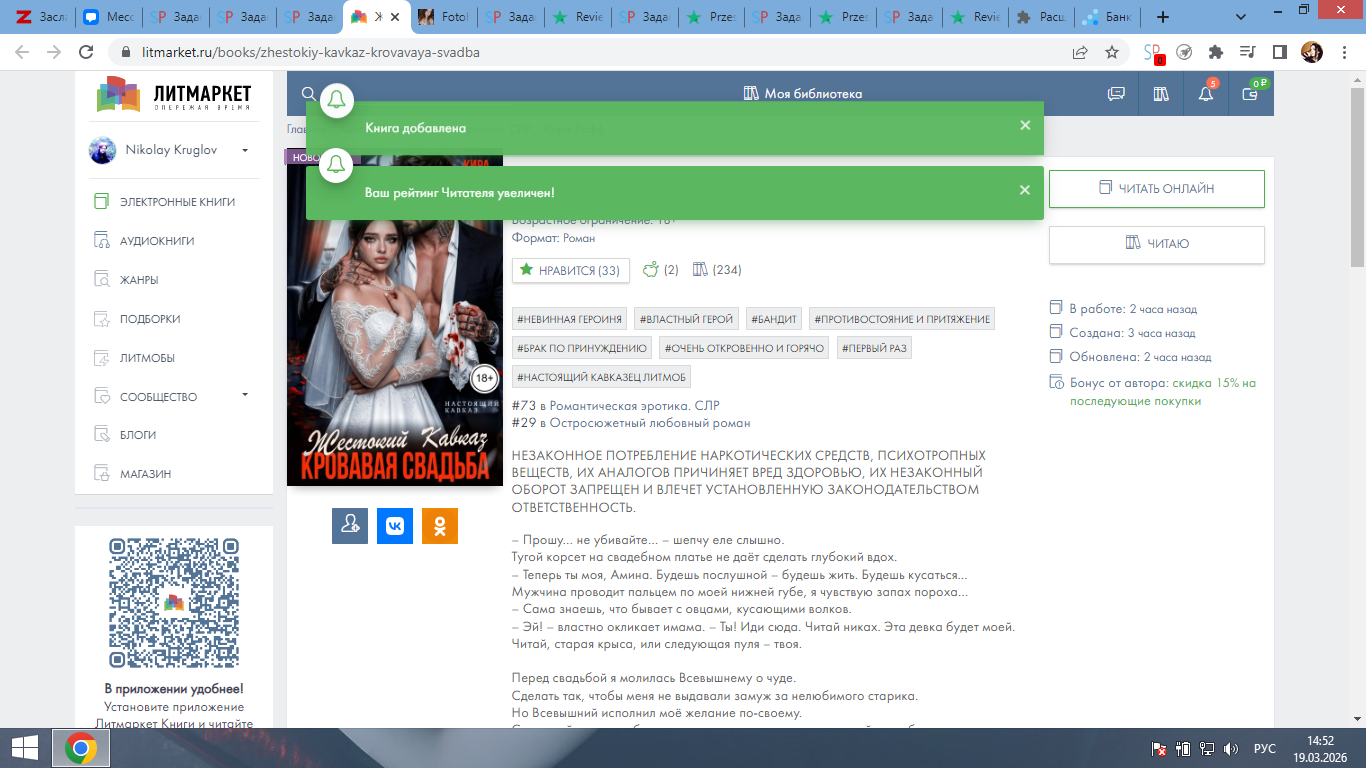Click the Читаю button
This screenshot has width=1366, height=768.
(x=1157, y=244)
